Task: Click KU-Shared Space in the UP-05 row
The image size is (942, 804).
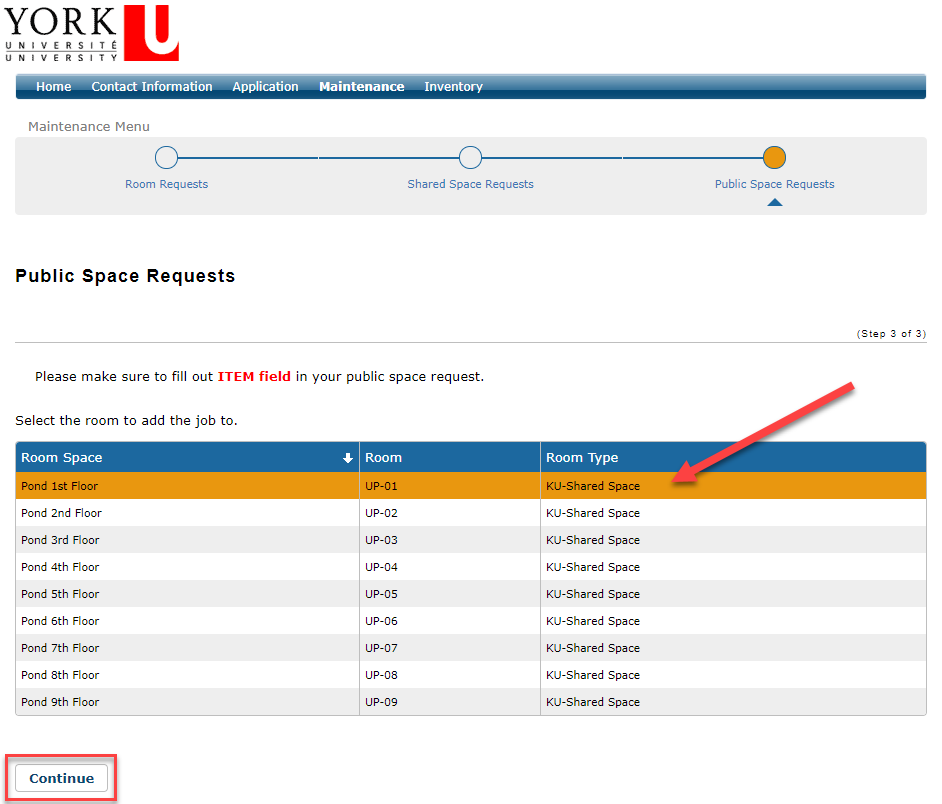Action: [x=593, y=594]
